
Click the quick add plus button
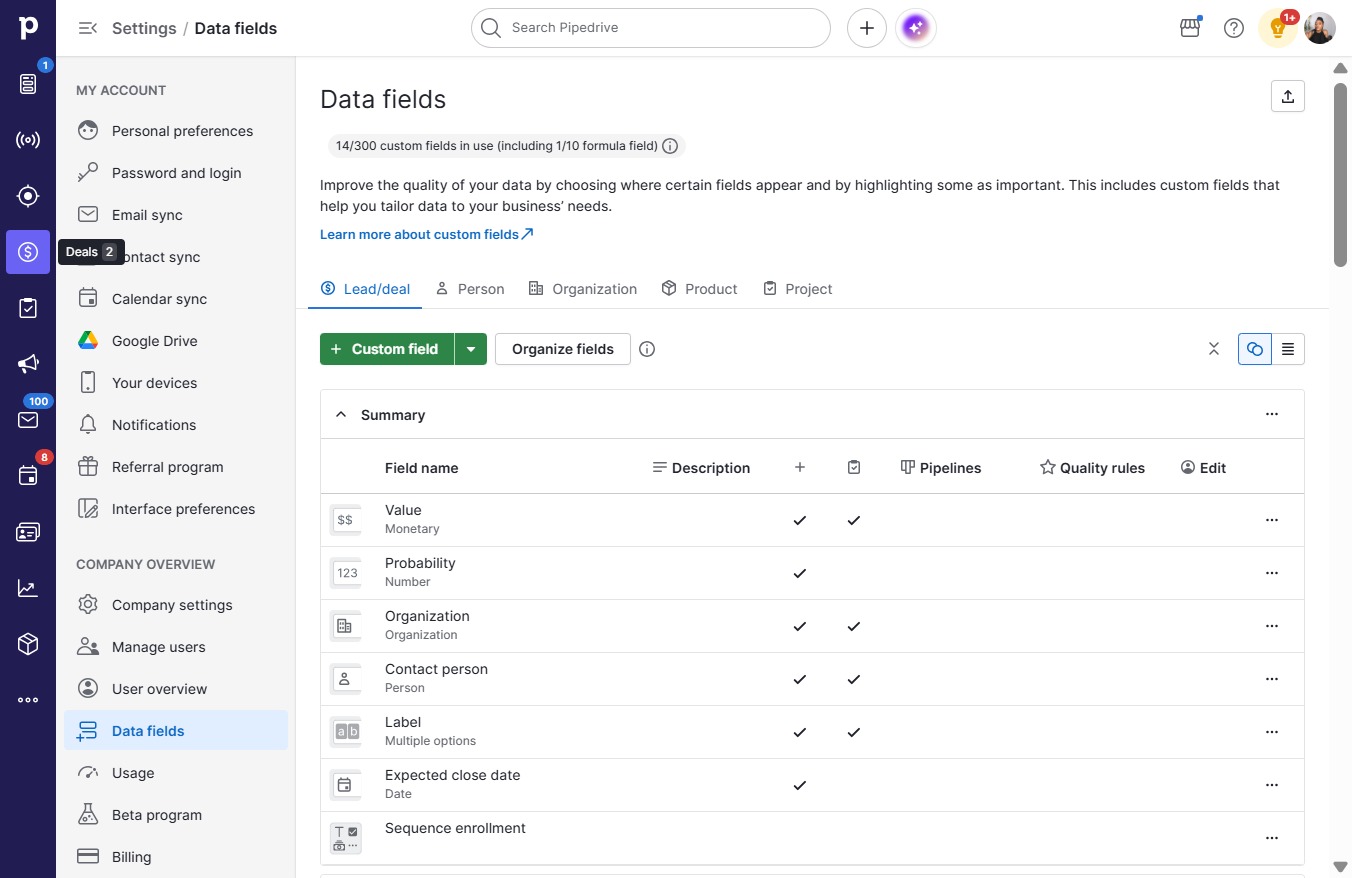867,28
